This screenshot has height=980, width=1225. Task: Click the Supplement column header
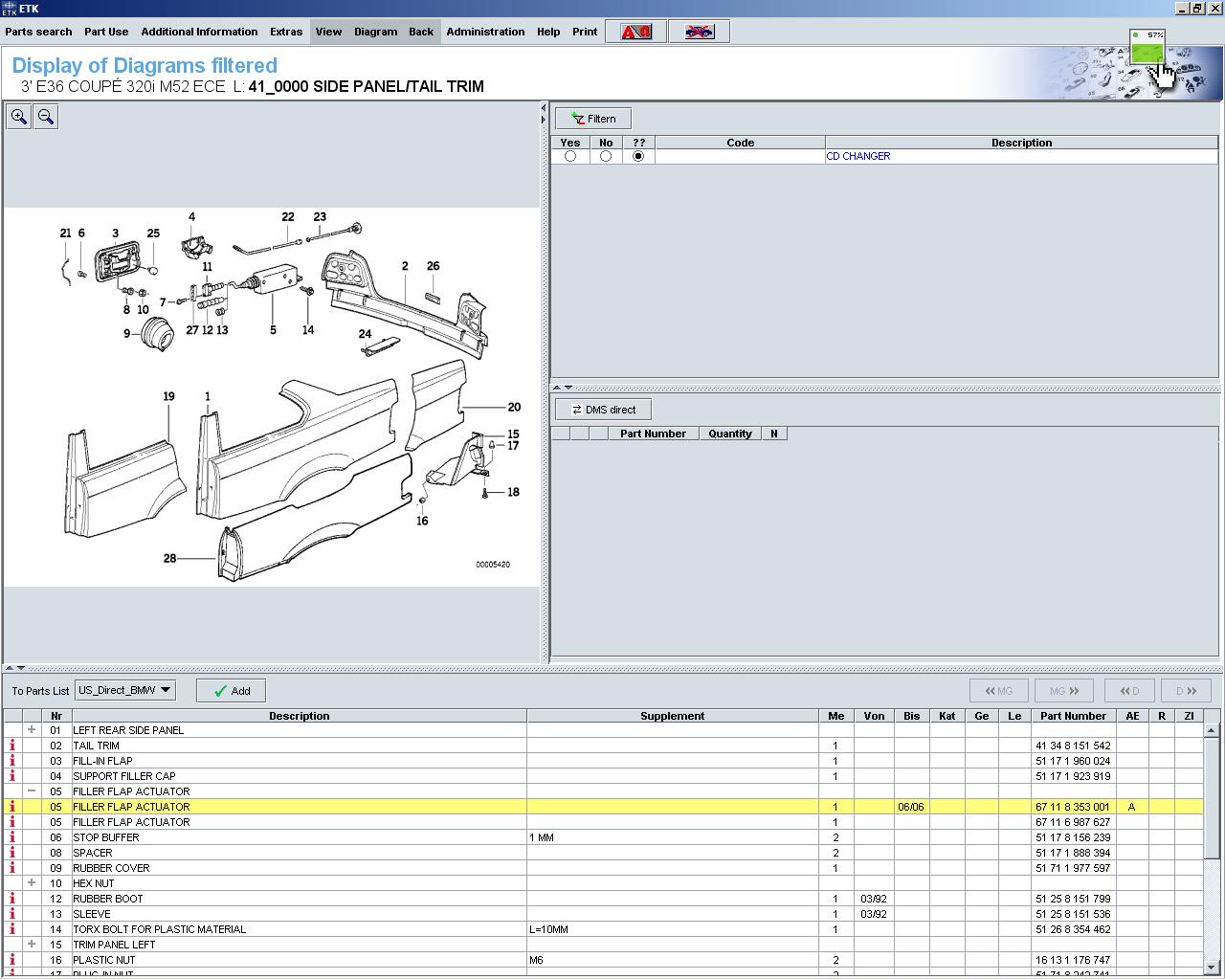click(672, 716)
